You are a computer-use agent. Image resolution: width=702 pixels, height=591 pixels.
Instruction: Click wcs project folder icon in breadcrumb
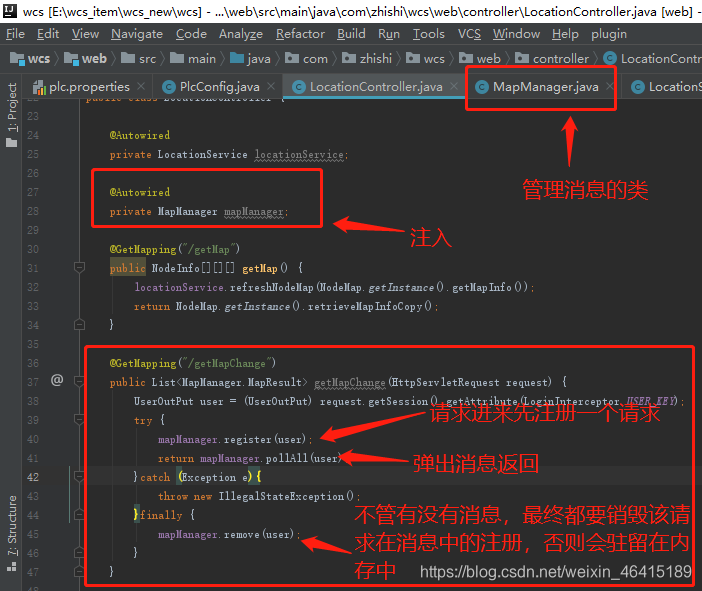[x=17, y=59]
